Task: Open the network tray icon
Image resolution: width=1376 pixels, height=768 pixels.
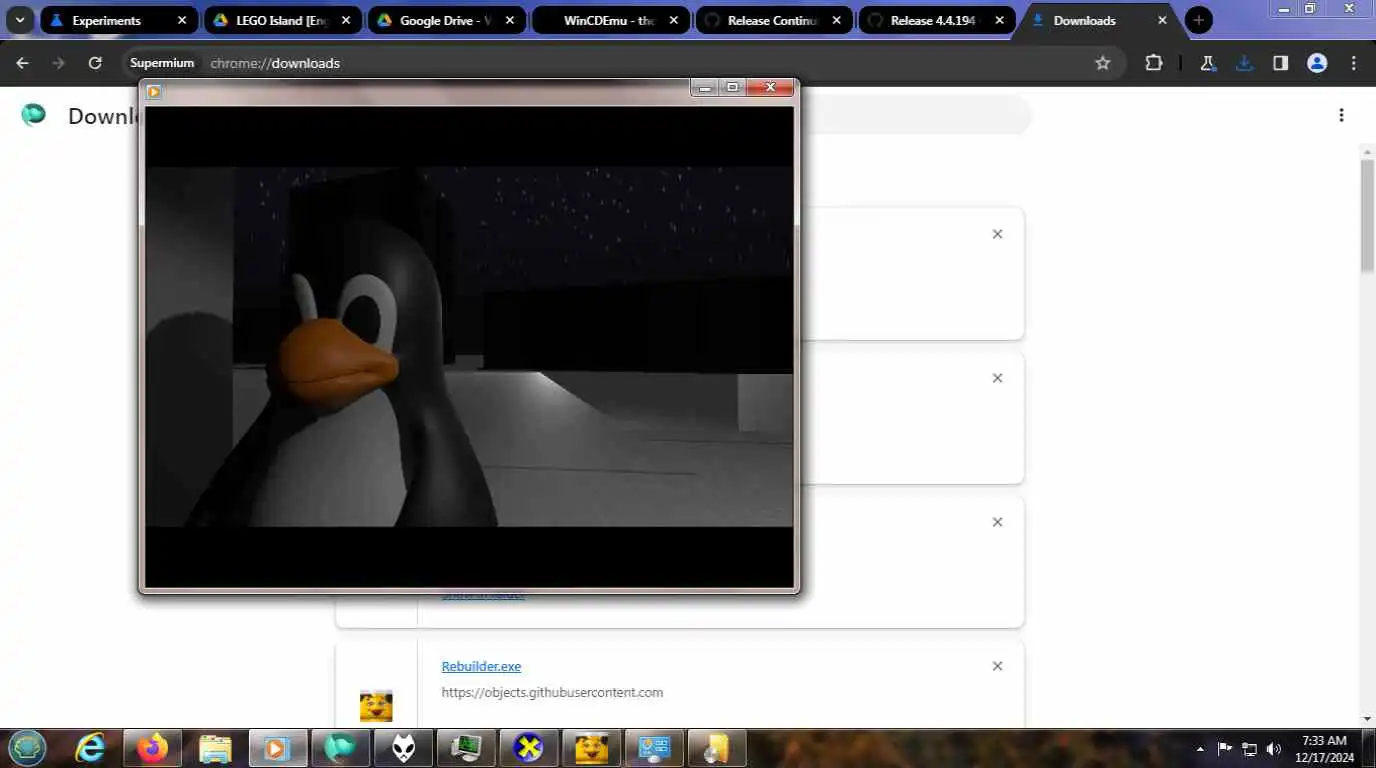Action: (1250, 749)
